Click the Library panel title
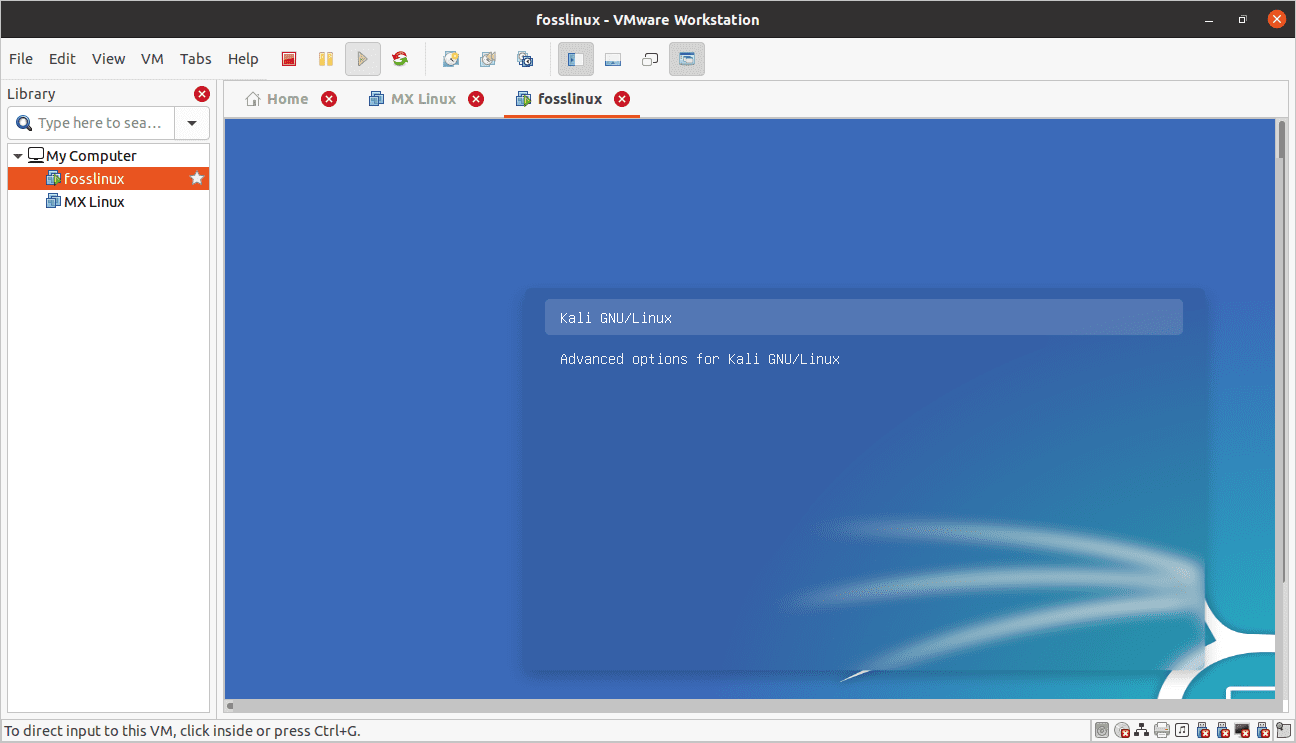Screen dimensions: 1296x743 [x=31, y=94]
